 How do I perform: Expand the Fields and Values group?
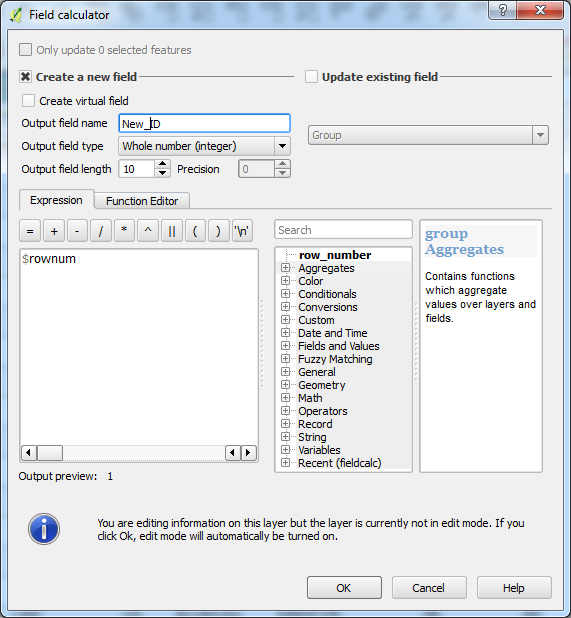pos(285,346)
